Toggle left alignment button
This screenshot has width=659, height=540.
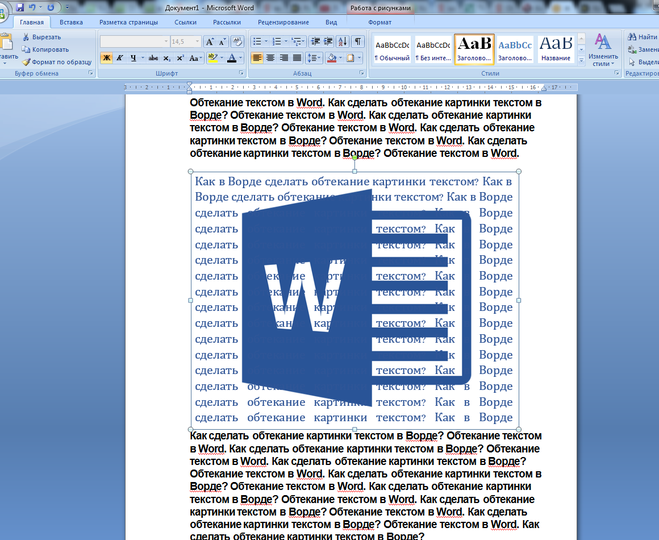[257, 58]
